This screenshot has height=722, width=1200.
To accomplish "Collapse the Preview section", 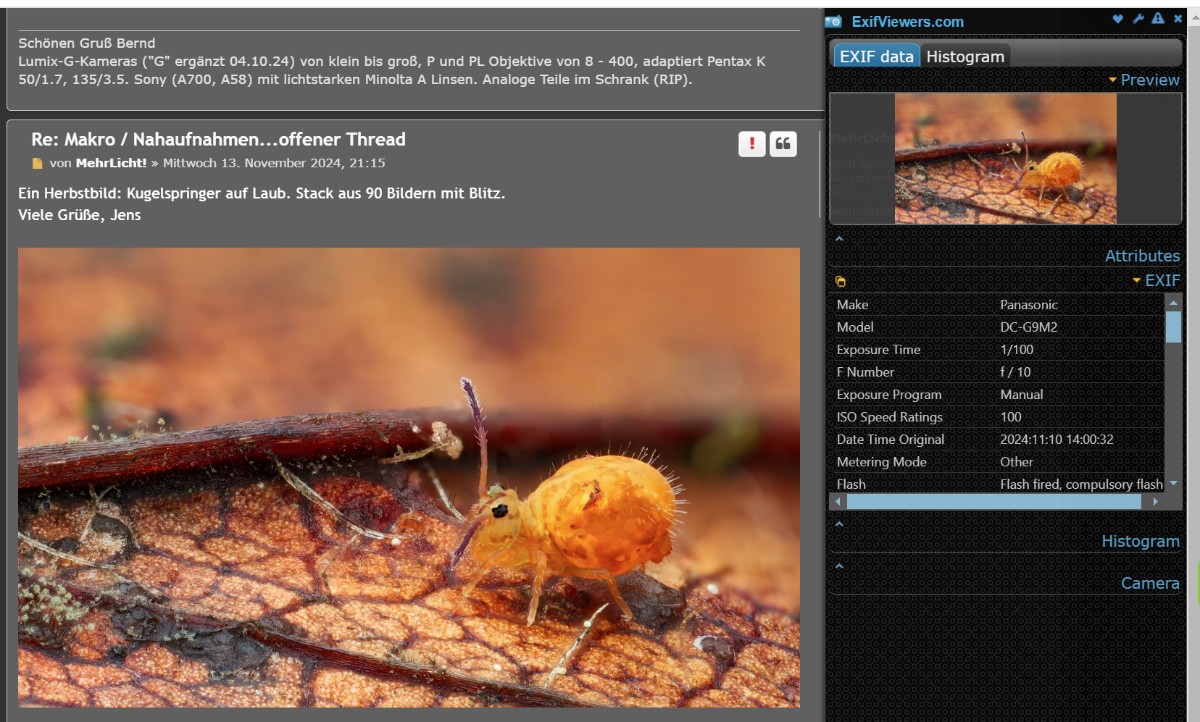I will click(x=1144, y=80).
